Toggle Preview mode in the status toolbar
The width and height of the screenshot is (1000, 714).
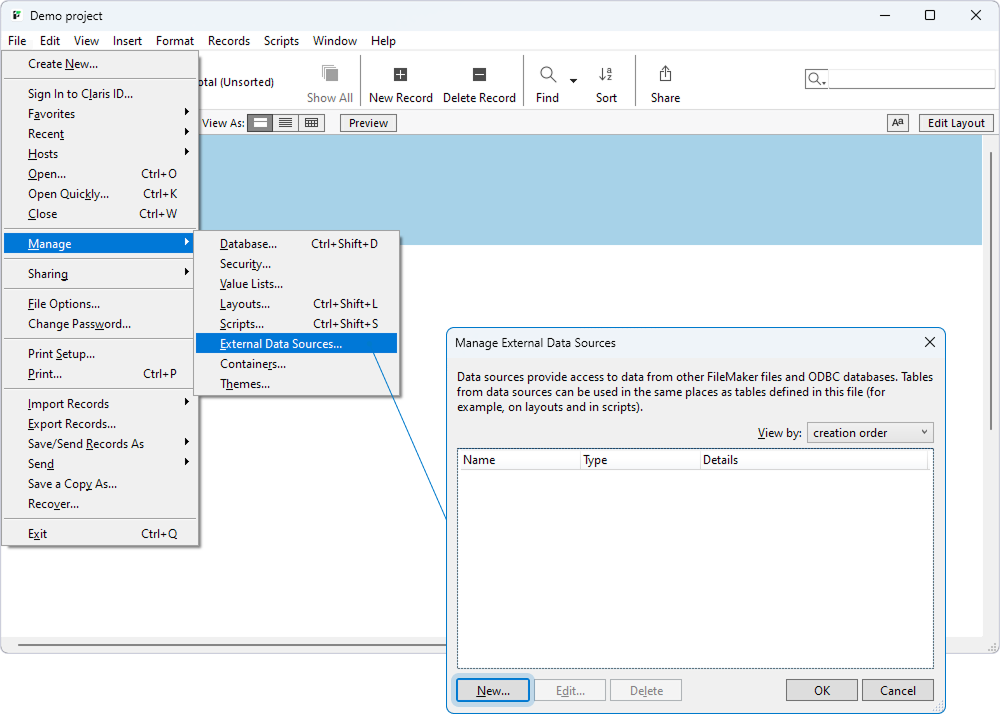(367, 122)
